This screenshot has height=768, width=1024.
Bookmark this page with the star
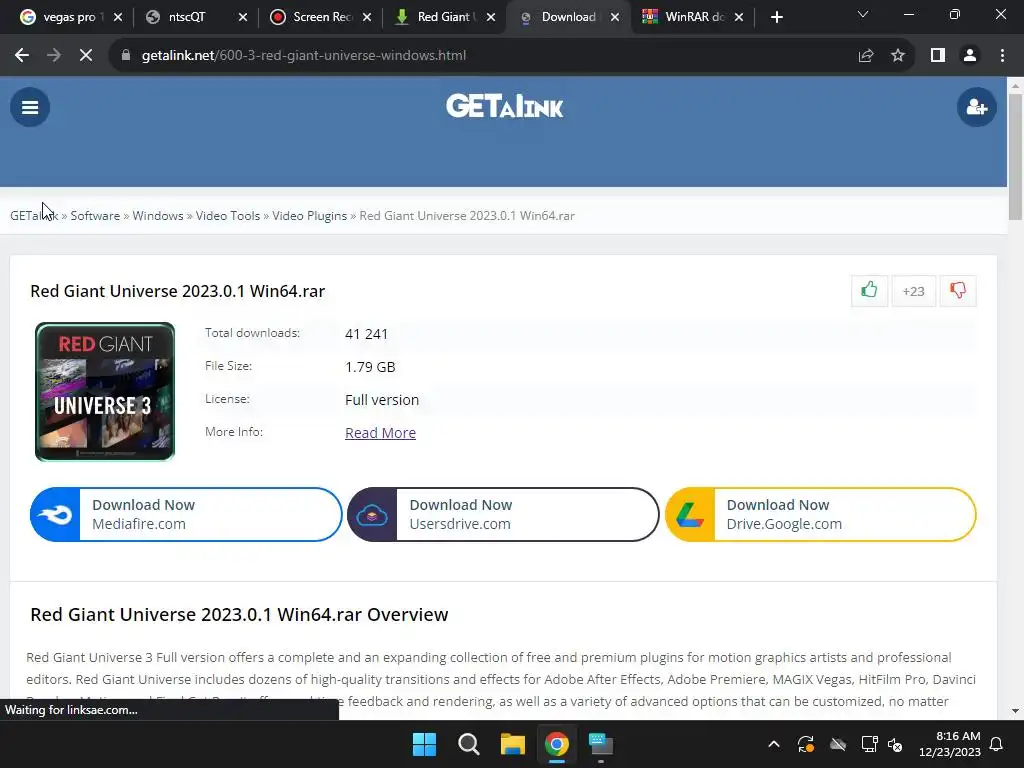tap(898, 56)
